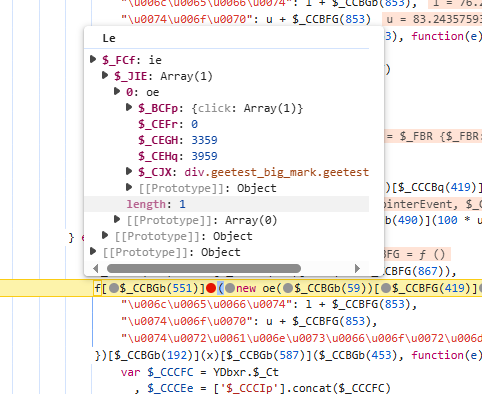Select the length: 1 row
Screen dimensions: 482x394
226,204
